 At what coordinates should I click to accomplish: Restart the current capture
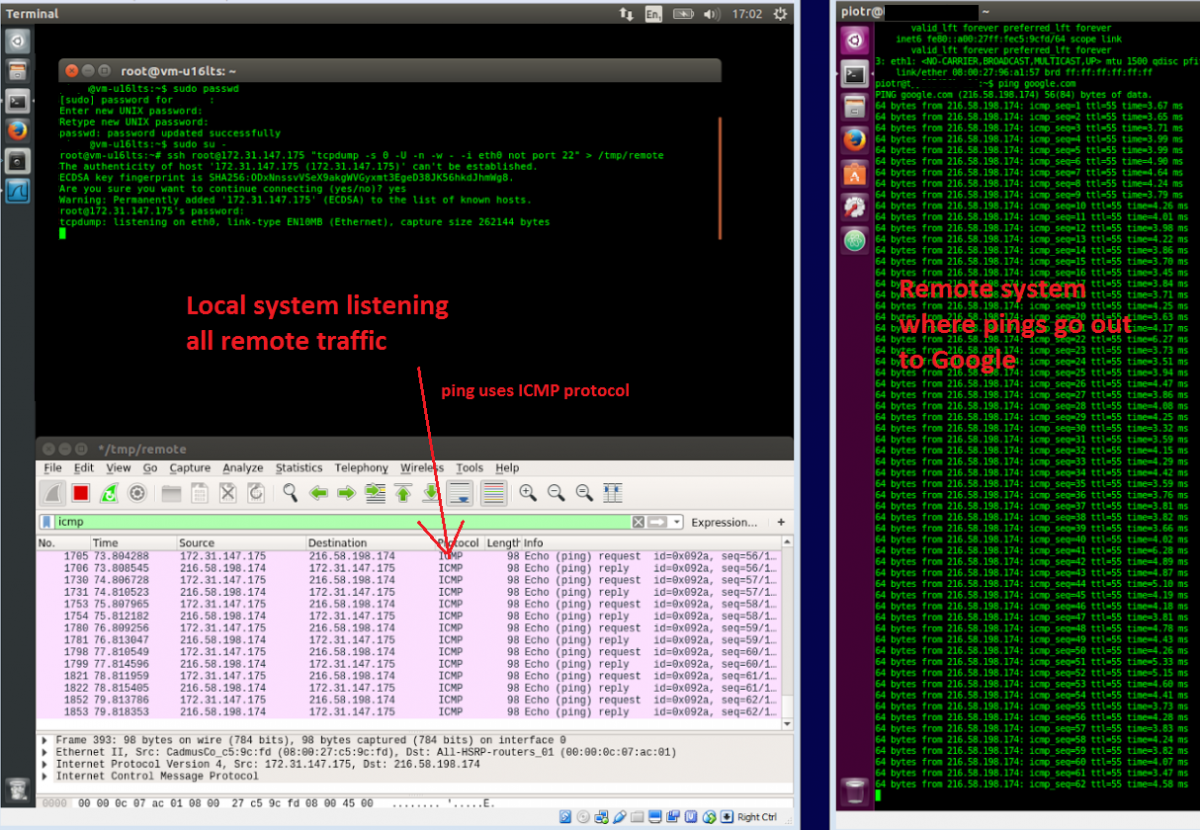[x=110, y=492]
